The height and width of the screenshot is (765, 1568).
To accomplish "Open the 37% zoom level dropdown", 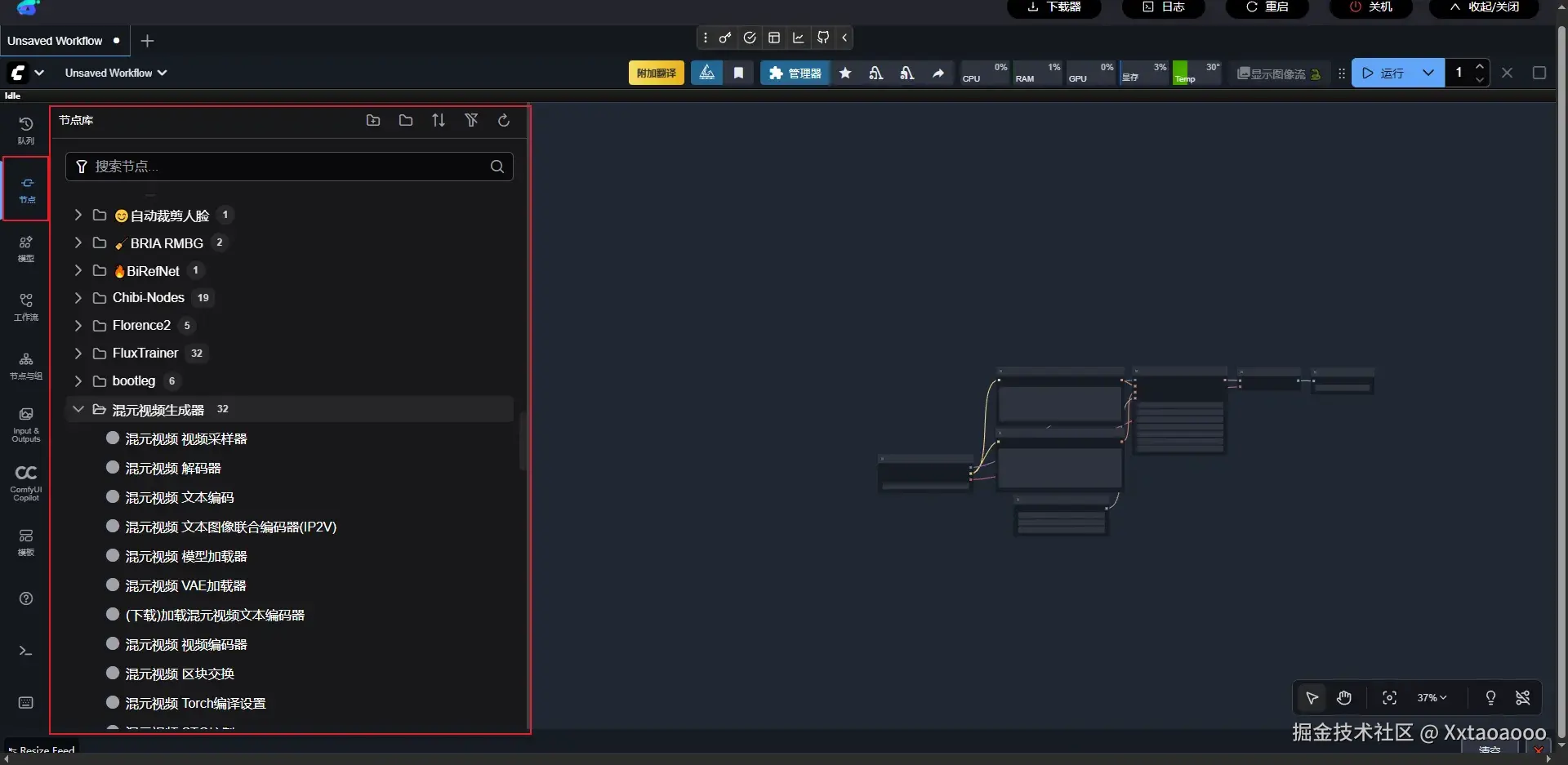I will pyautogui.click(x=1431, y=698).
